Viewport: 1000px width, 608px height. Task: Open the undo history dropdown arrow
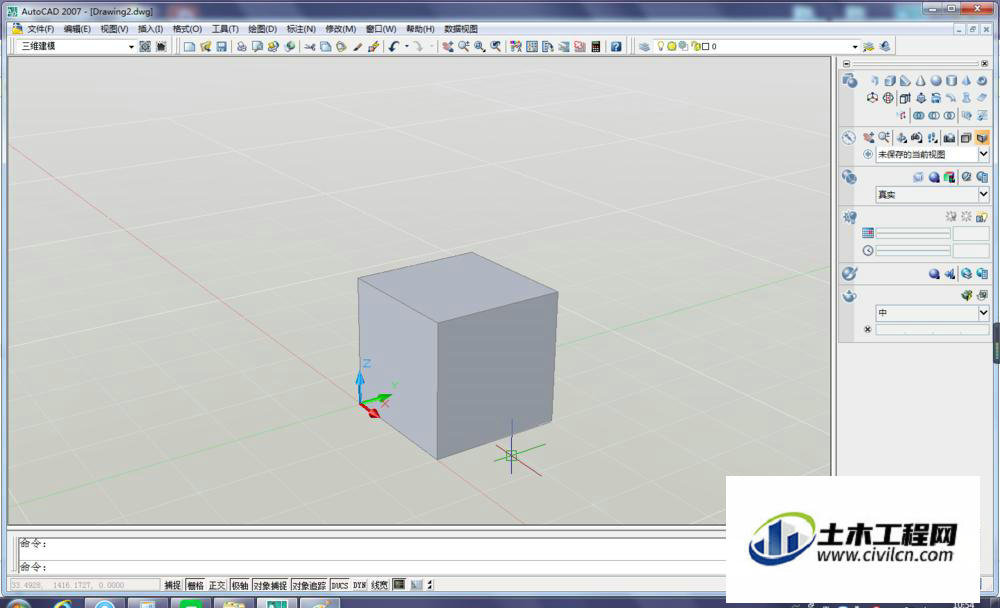pyautogui.click(x=406, y=47)
